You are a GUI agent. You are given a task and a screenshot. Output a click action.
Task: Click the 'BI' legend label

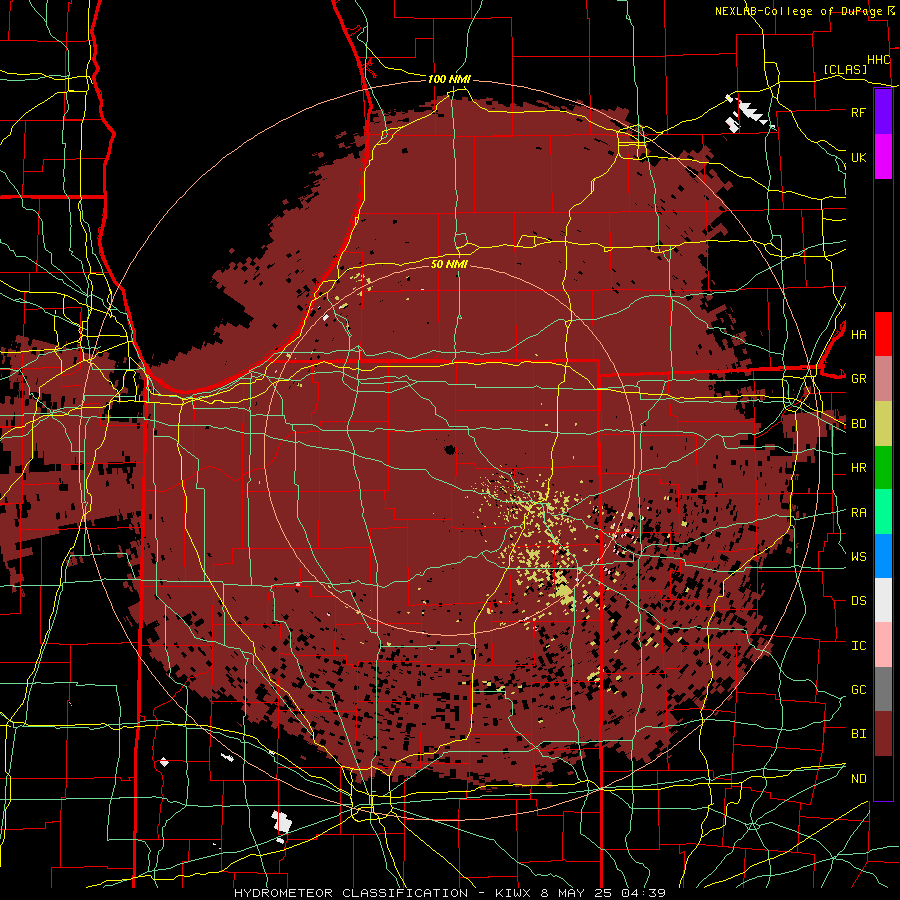[x=859, y=734]
